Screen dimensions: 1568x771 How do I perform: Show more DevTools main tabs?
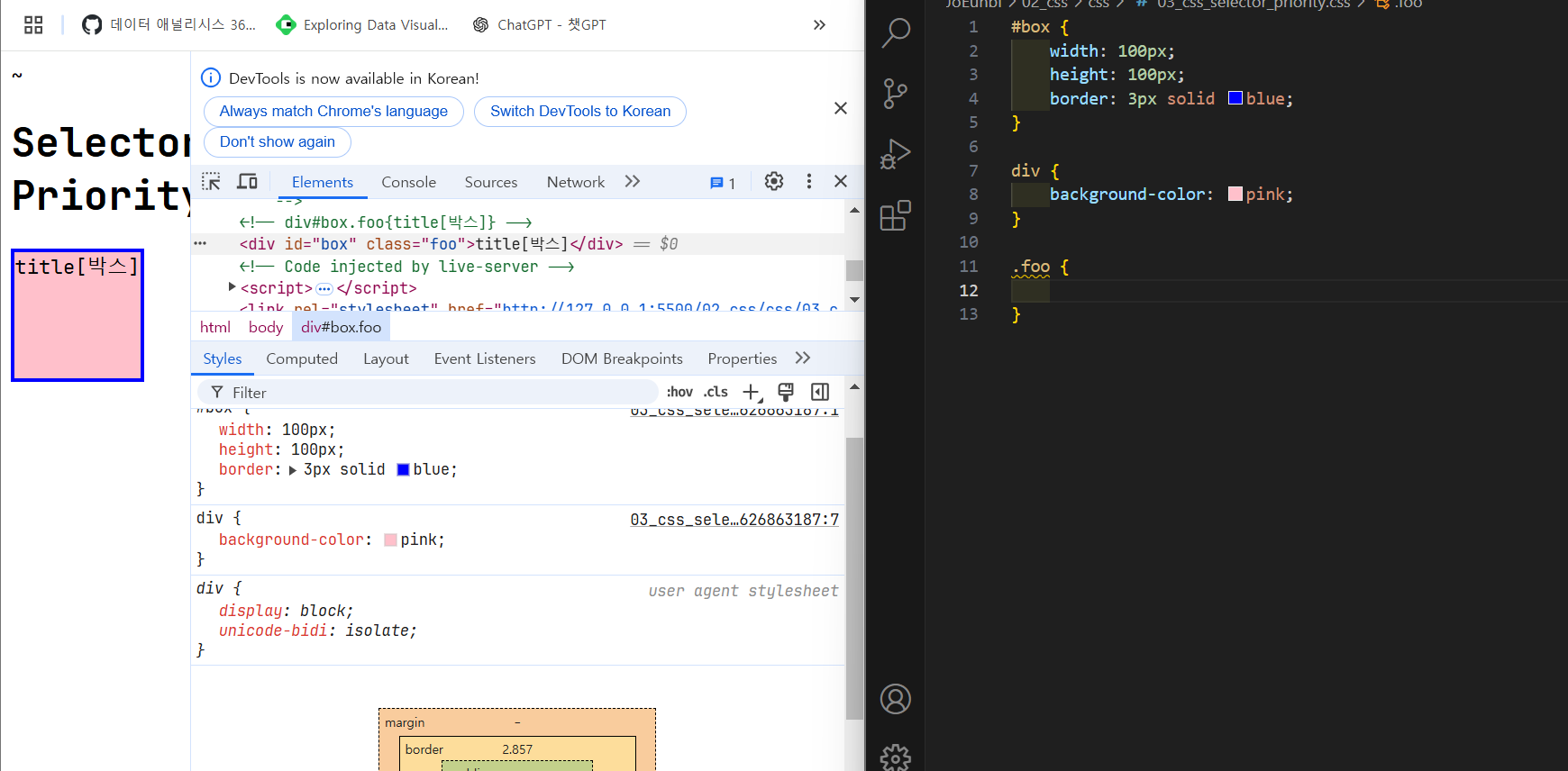click(633, 182)
